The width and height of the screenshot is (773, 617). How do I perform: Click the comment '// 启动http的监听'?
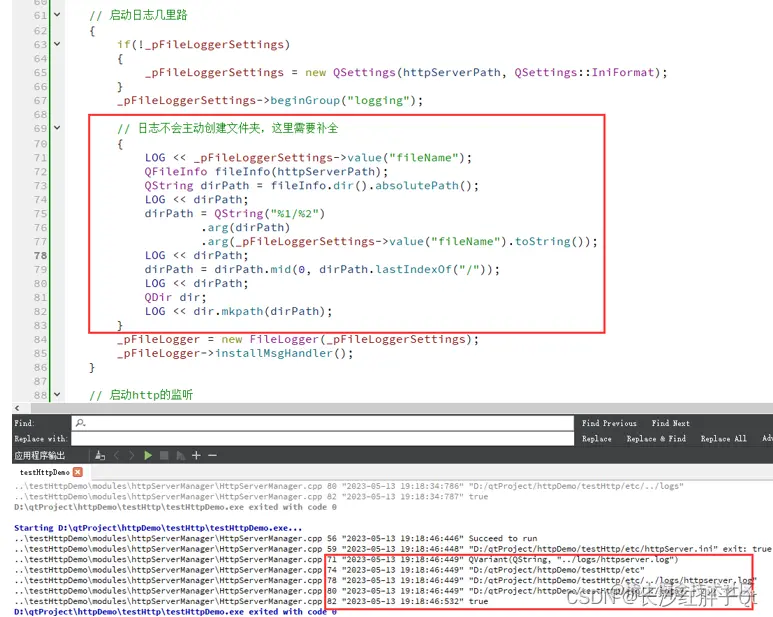[141, 395]
